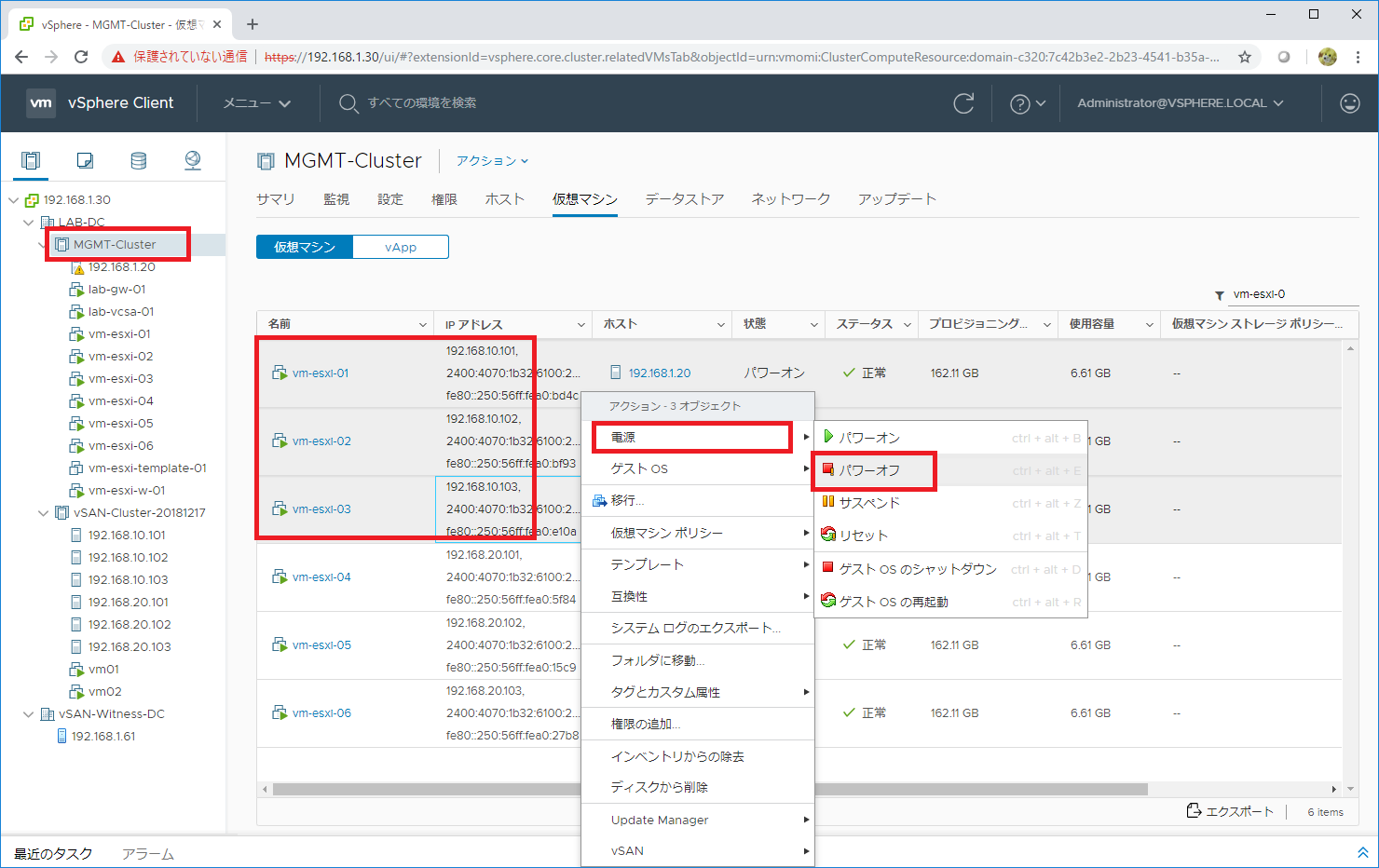Switch to the アップデート tab
The width and height of the screenshot is (1379, 868).
(x=897, y=199)
